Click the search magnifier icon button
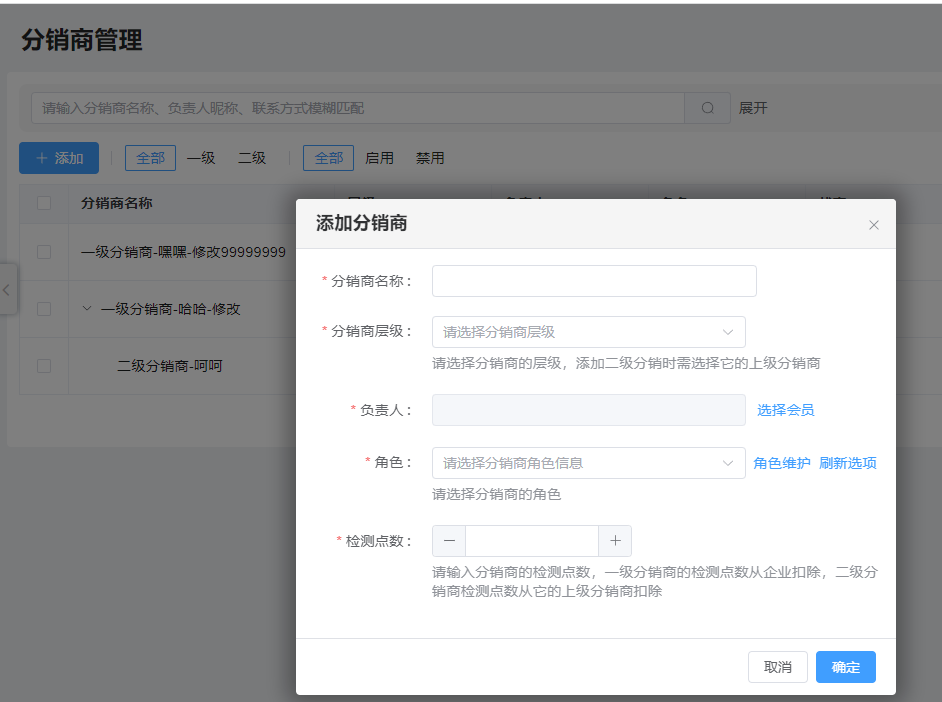The height and width of the screenshot is (702, 942). click(x=708, y=108)
